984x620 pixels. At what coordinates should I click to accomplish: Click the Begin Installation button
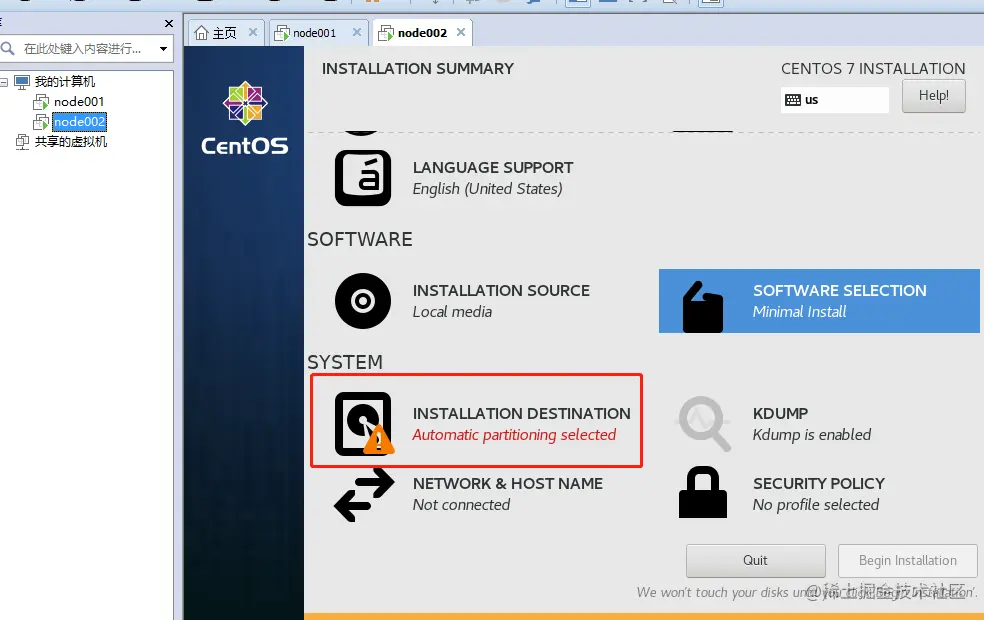[907, 560]
